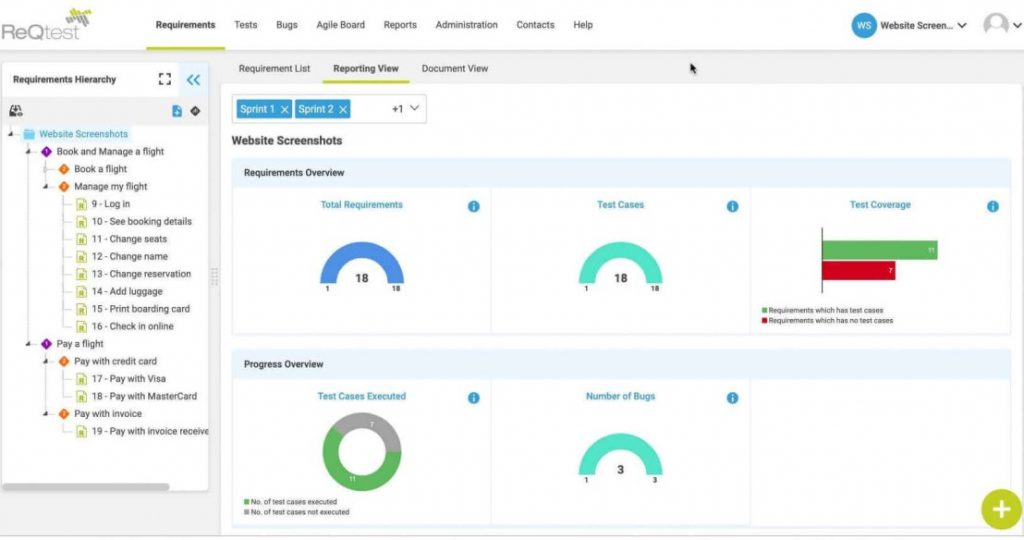This screenshot has width=1024, height=540.
Task: Show info for Test Coverage
Action: tap(993, 206)
